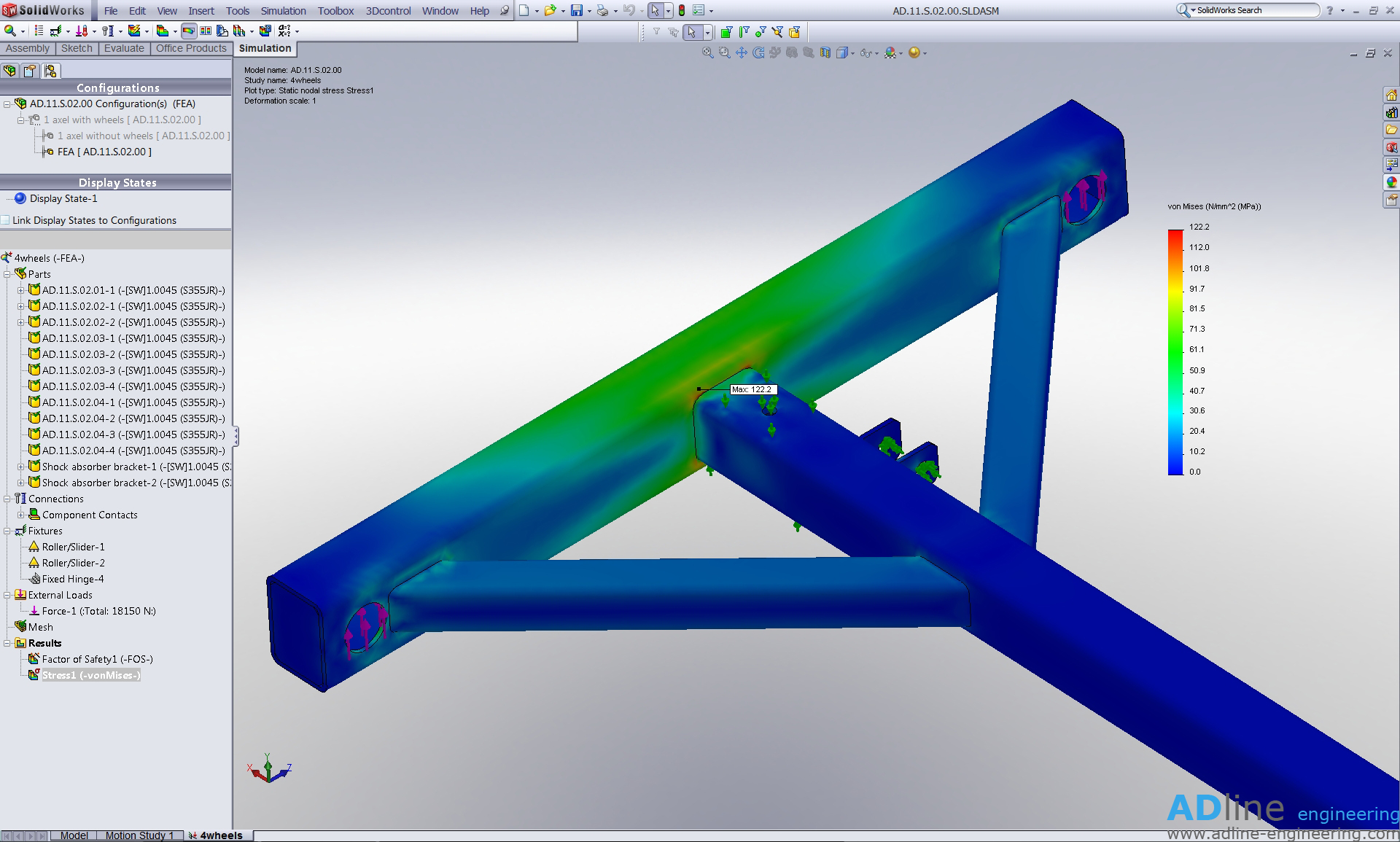Toggle the selection filter on/off icon
Image resolution: width=1400 pixels, height=842 pixels.
point(656,32)
